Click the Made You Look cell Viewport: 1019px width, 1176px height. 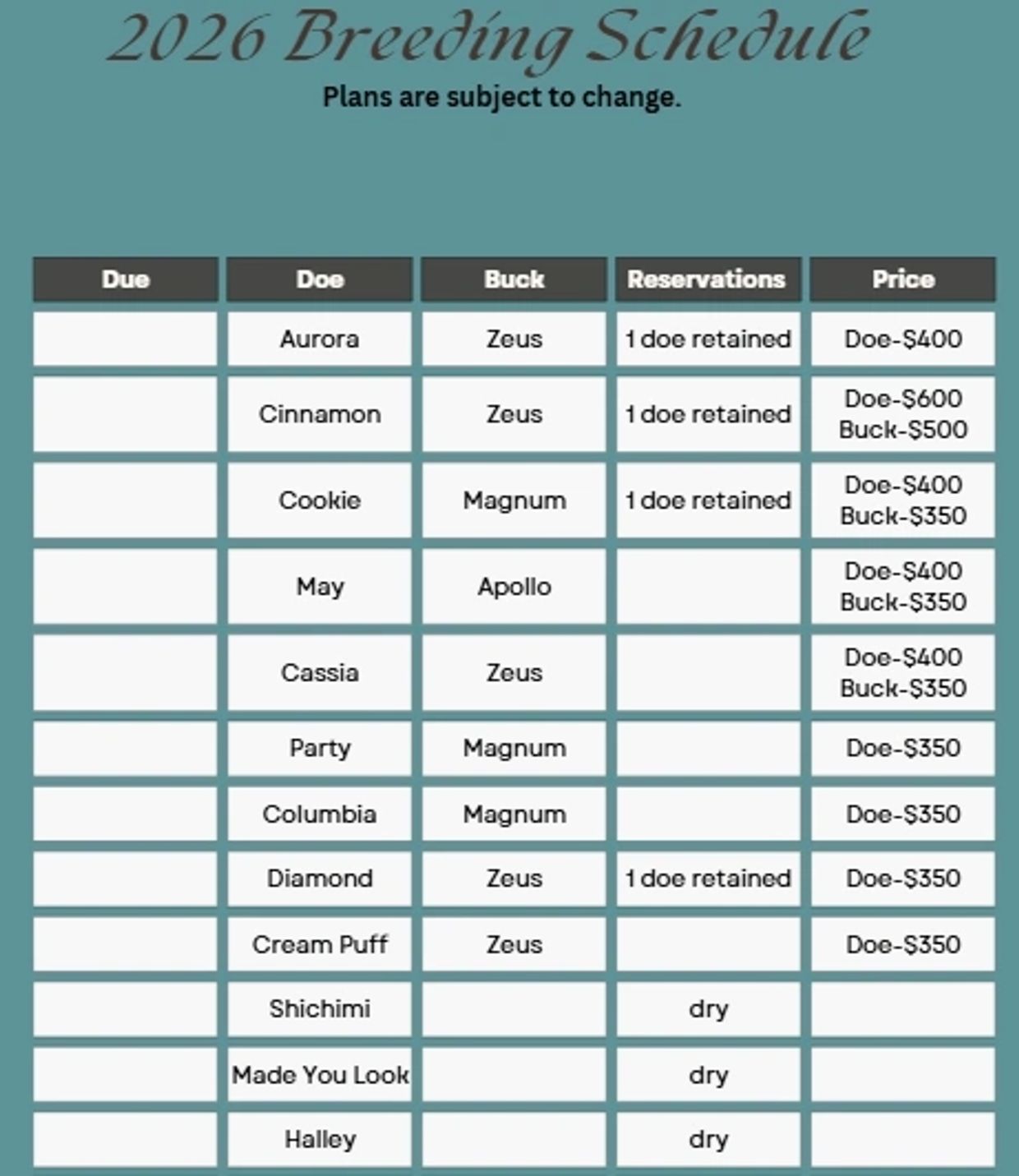(x=320, y=1075)
